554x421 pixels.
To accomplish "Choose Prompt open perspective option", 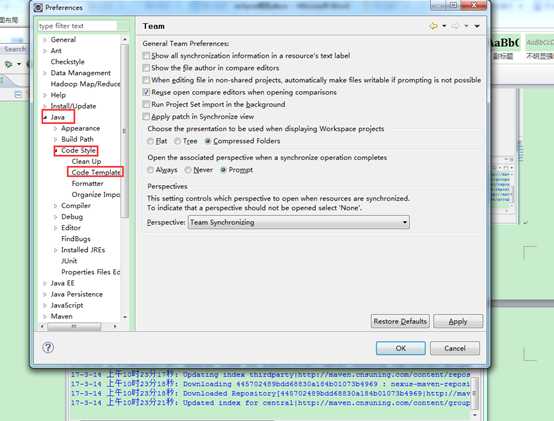I will [x=223, y=170].
